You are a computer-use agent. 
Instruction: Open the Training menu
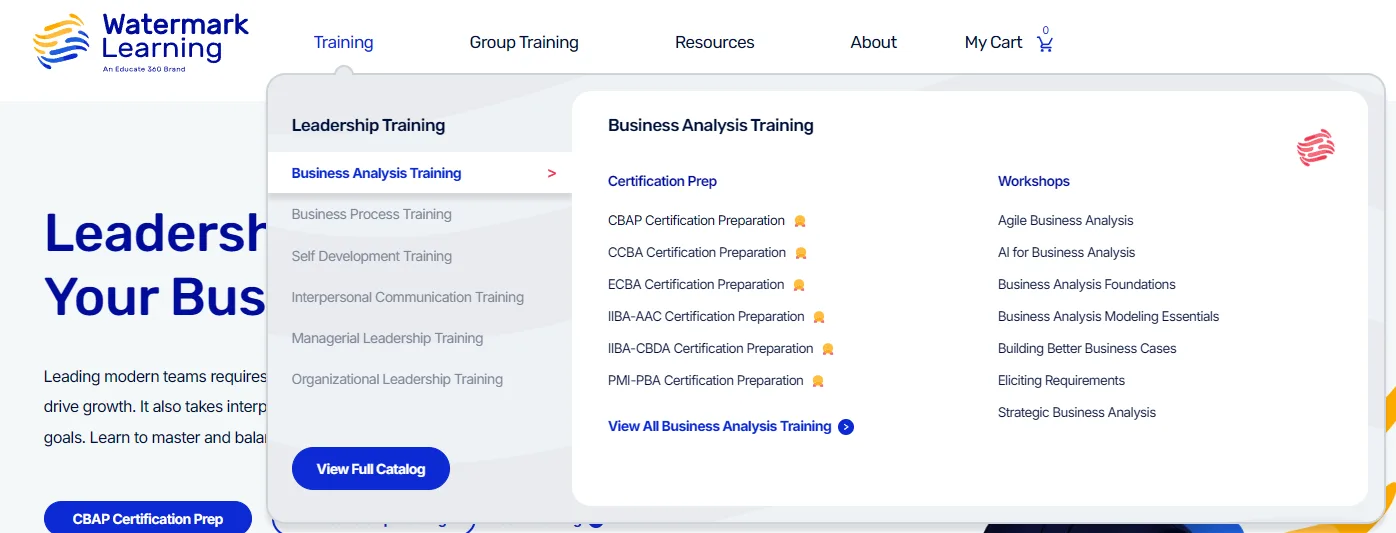pos(343,42)
